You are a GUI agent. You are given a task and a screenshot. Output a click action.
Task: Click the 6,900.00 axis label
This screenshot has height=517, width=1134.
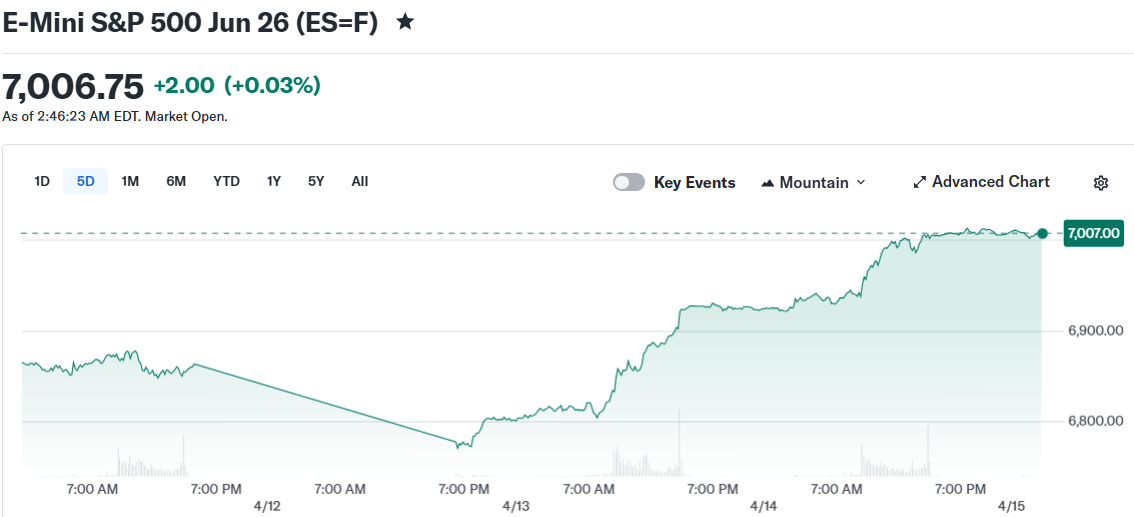point(1094,331)
